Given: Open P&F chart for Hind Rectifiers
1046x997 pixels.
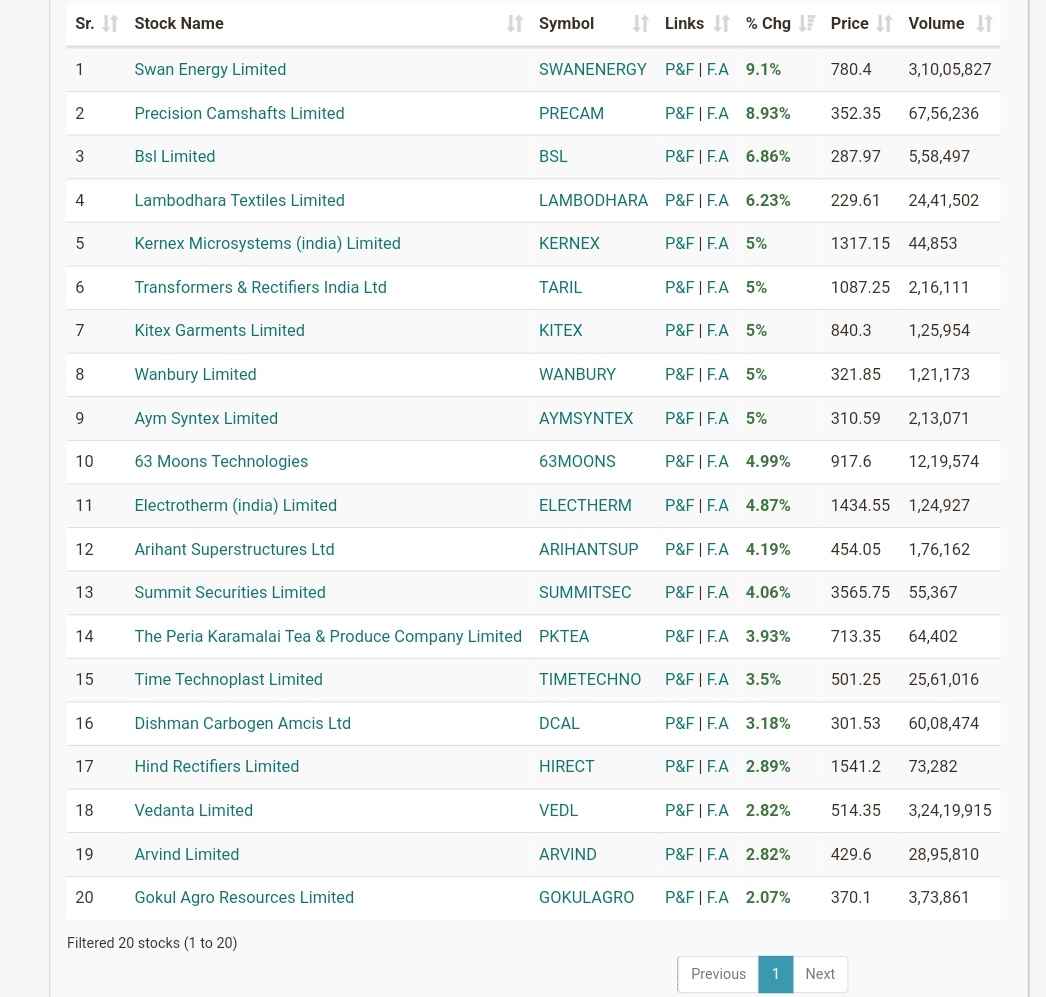Looking at the screenshot, I should pos(679,766).
